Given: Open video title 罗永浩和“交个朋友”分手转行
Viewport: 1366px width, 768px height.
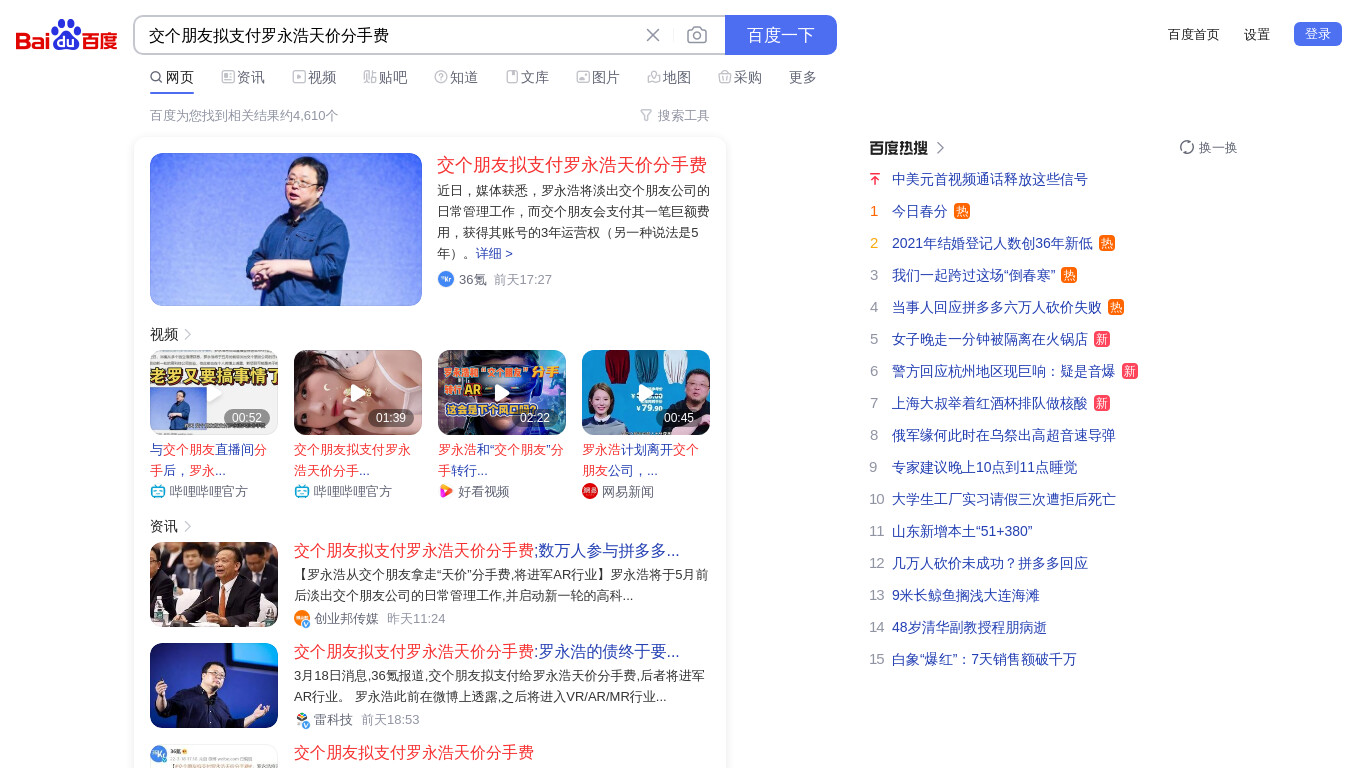Looking at the screenshot, I should [x=501, y=460].
